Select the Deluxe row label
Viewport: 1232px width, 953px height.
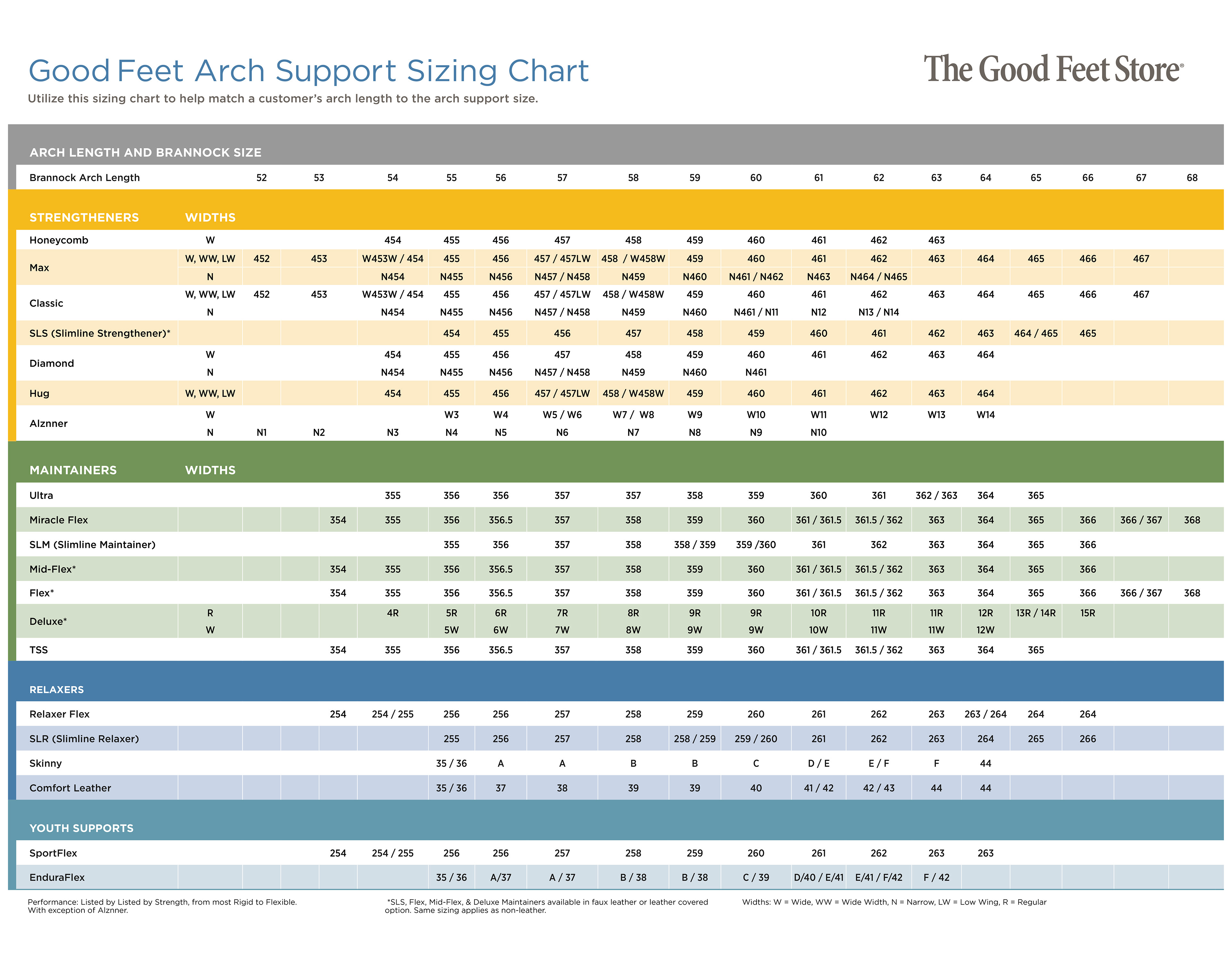click(x=48, y=621)
